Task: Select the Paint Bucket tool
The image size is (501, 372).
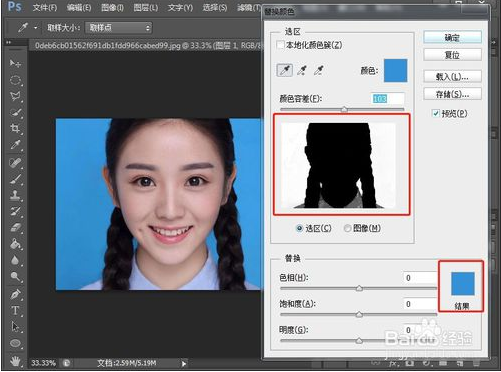Action: [x=15, y=244]
